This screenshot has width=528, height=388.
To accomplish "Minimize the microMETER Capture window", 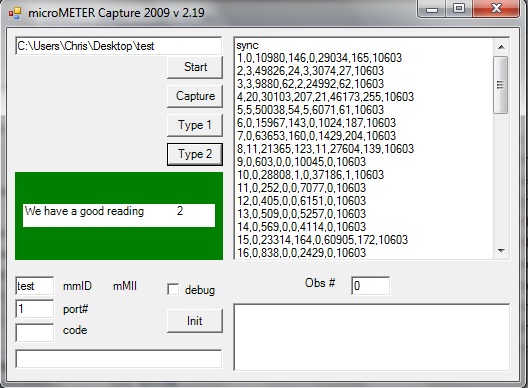I will (x=431, y=8).
